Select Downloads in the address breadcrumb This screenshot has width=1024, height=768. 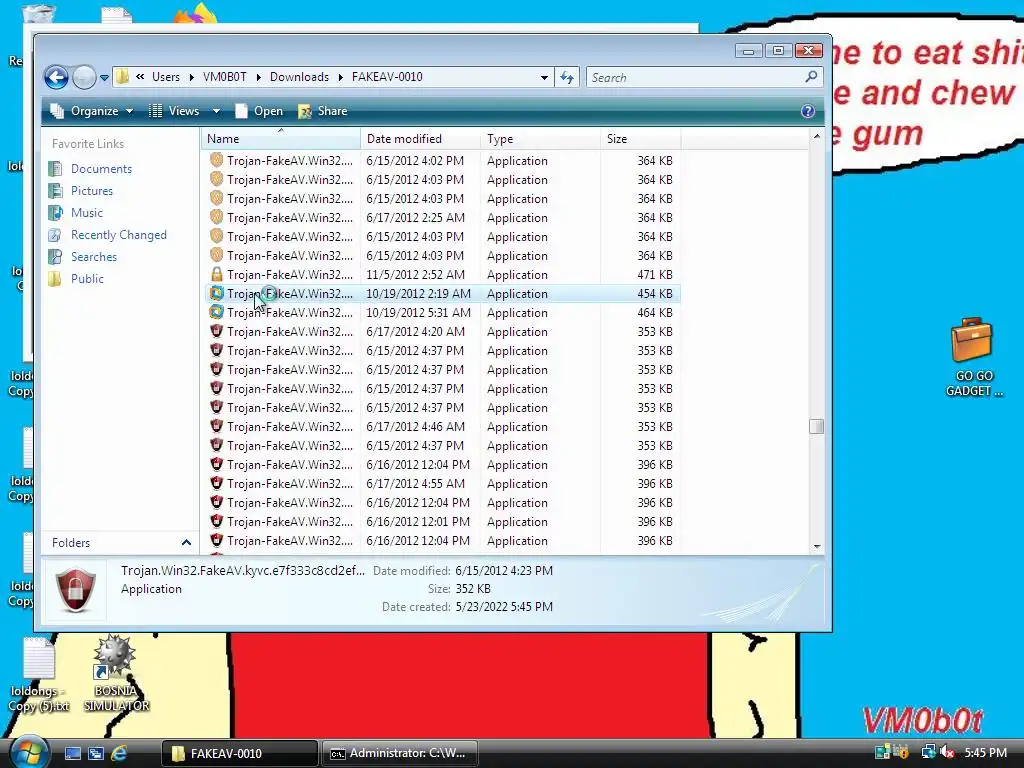(x=299, y=77)
